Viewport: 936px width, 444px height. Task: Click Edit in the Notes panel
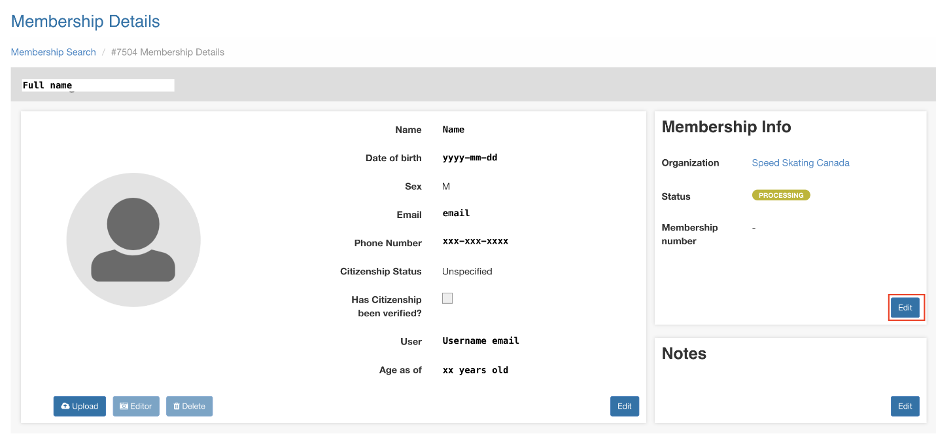905,406
